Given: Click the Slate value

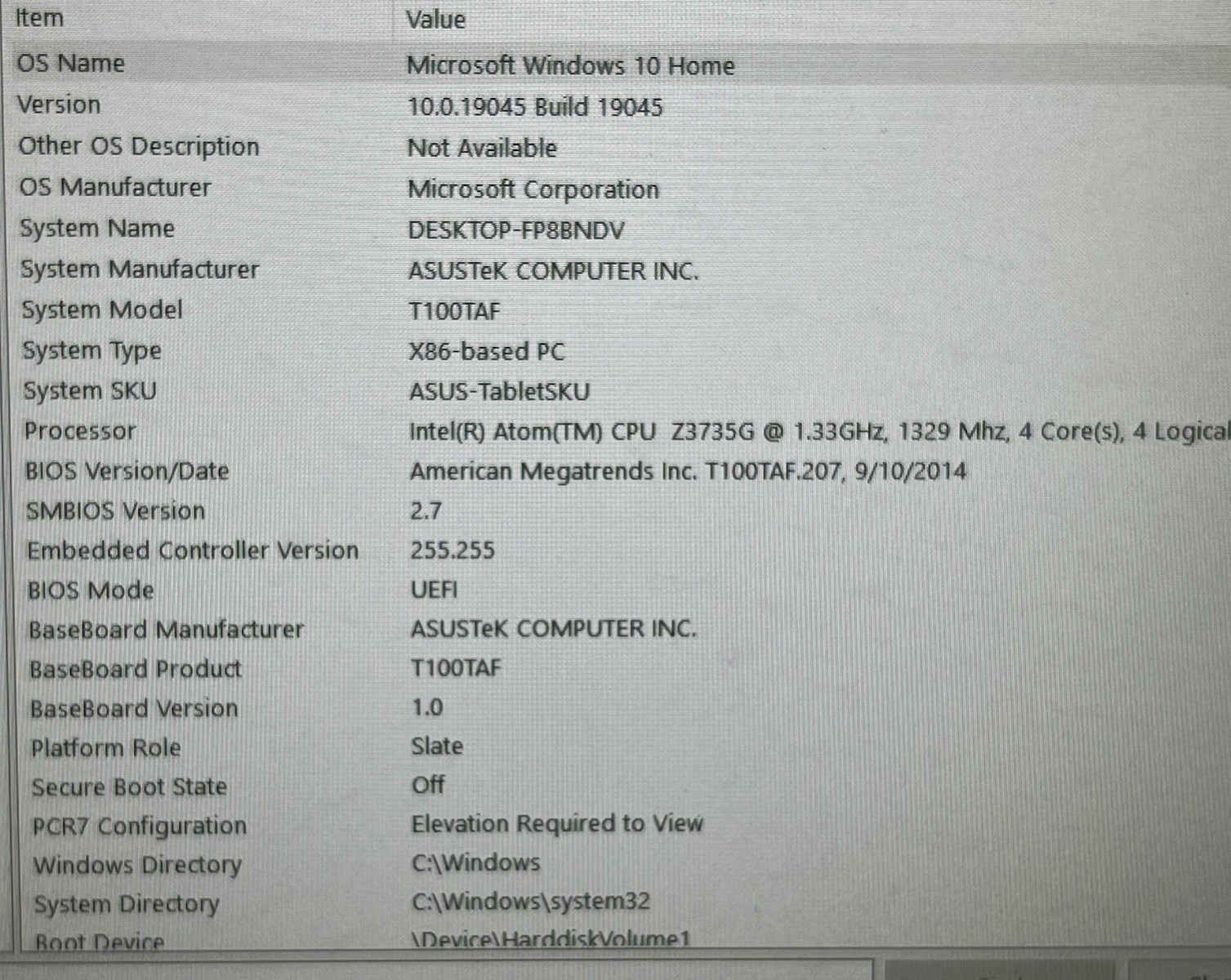Looking at the screenshot, I should (x=437, y=746).
